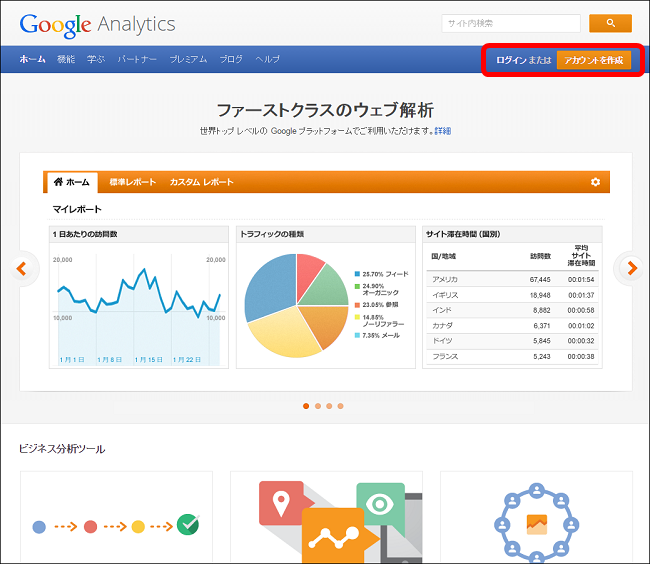Open the プレミアム menu item
Image resolution: width=650 pixels, height=564 pixels.
click(x=188, y=59)
